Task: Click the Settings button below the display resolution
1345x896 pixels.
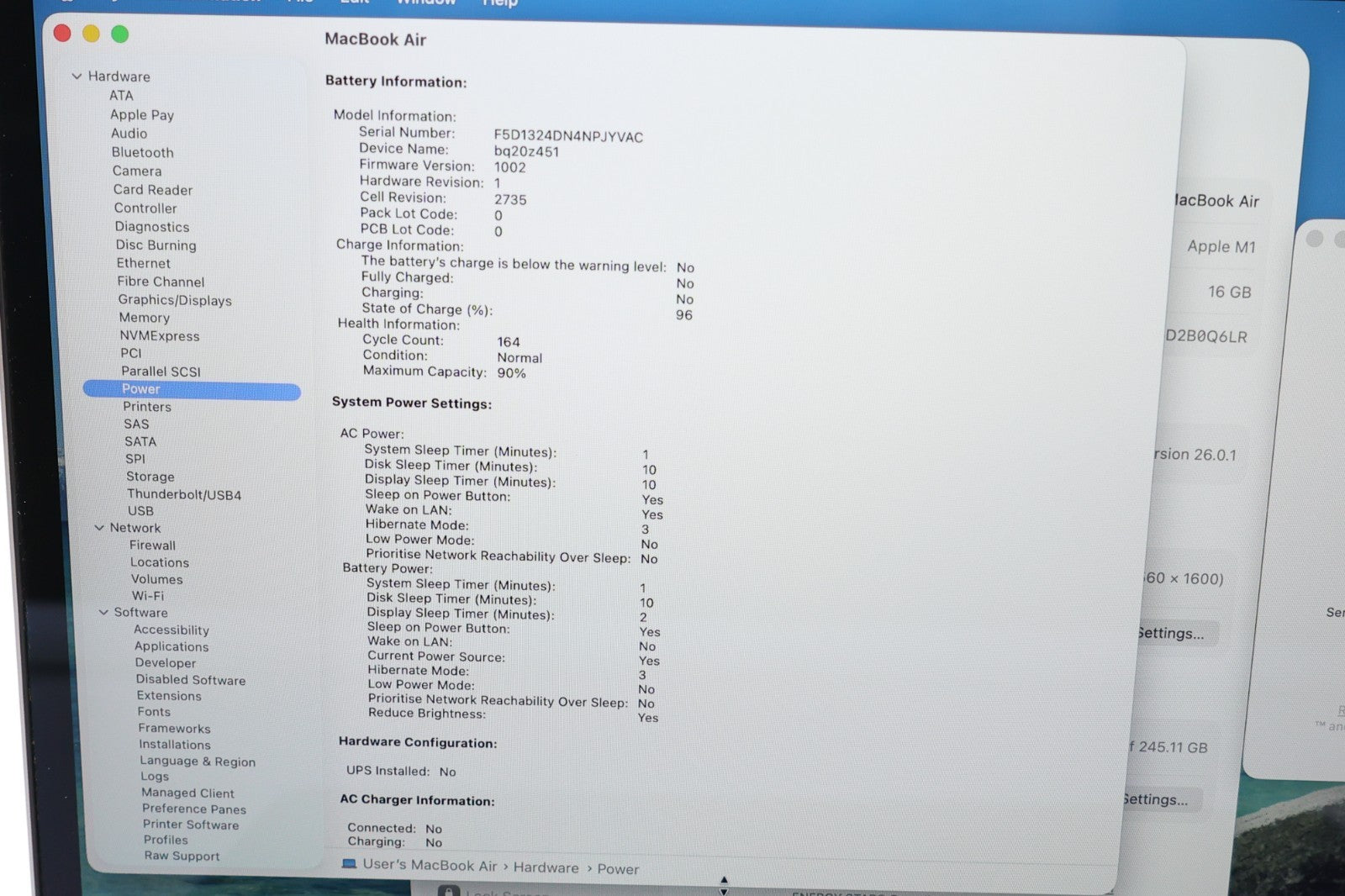Action: [x=1170, y=634]
